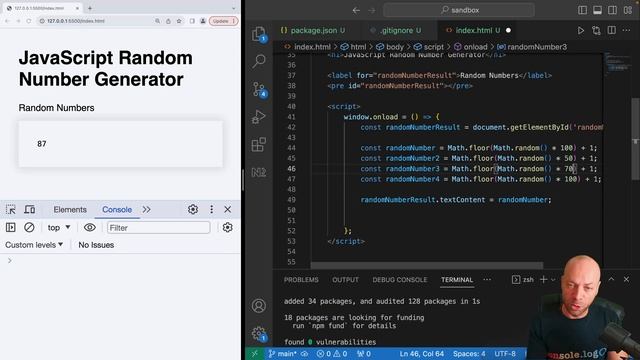
Task: Switch to the Elements tab
Action: [70, 209]
